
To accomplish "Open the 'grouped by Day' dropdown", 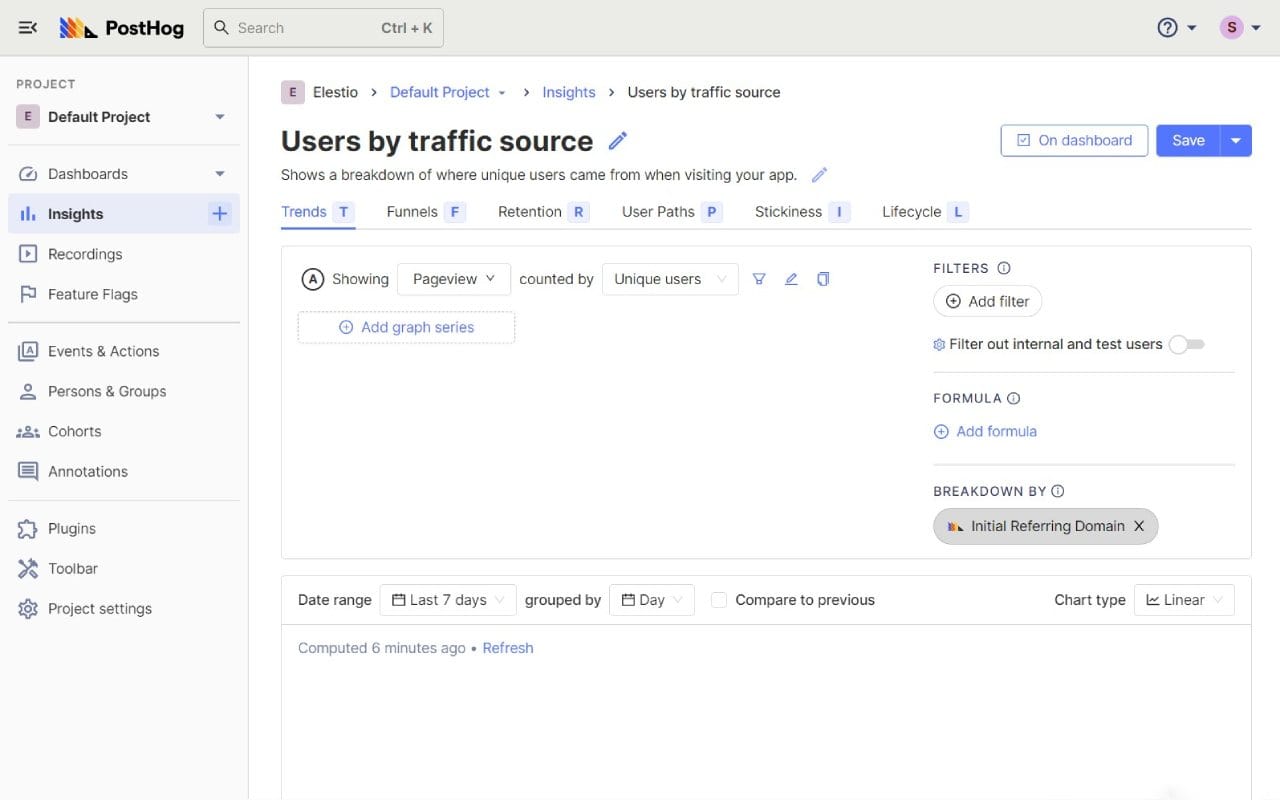I will click(651, 599).
